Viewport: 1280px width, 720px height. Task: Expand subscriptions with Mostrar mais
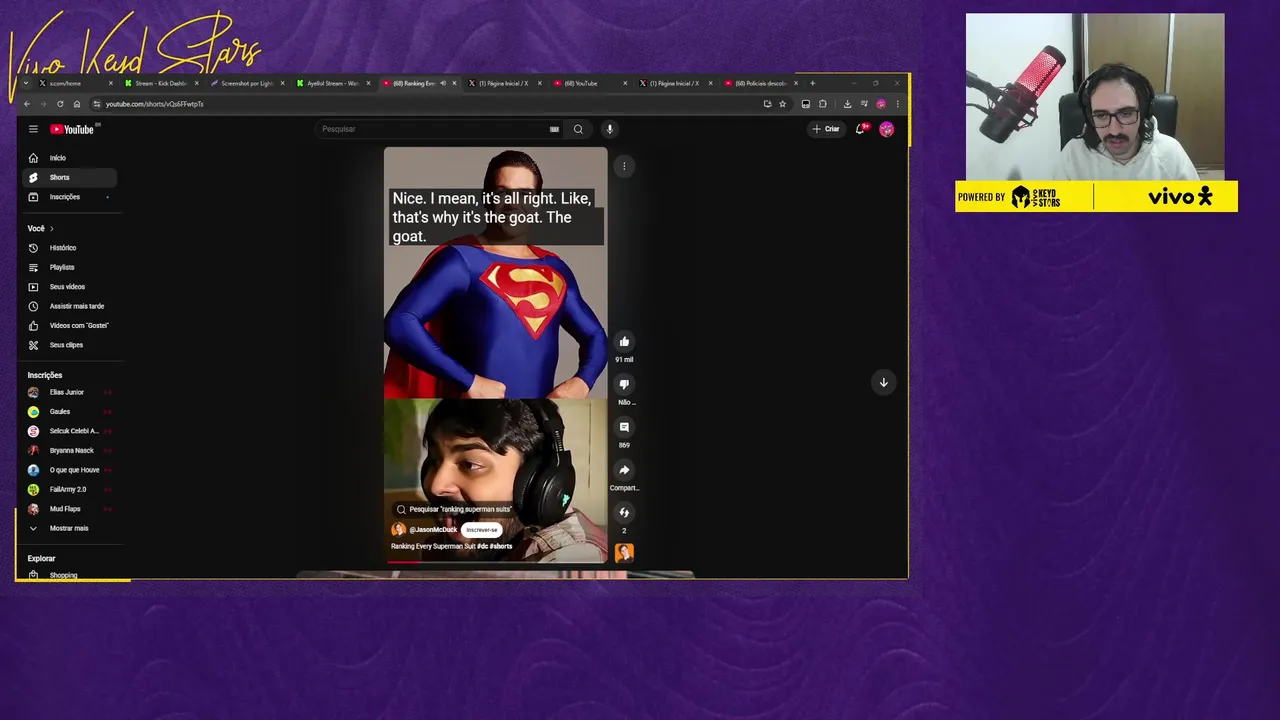pyautogui.click(x=69, y=528)
